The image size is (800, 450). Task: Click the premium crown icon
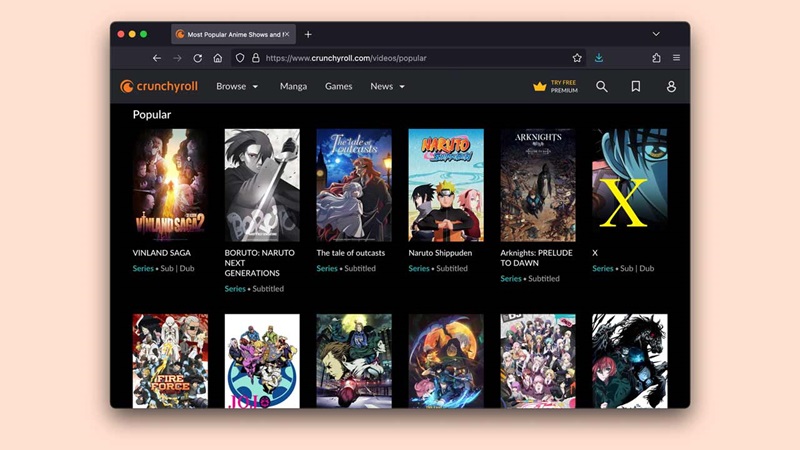(540, 87)
